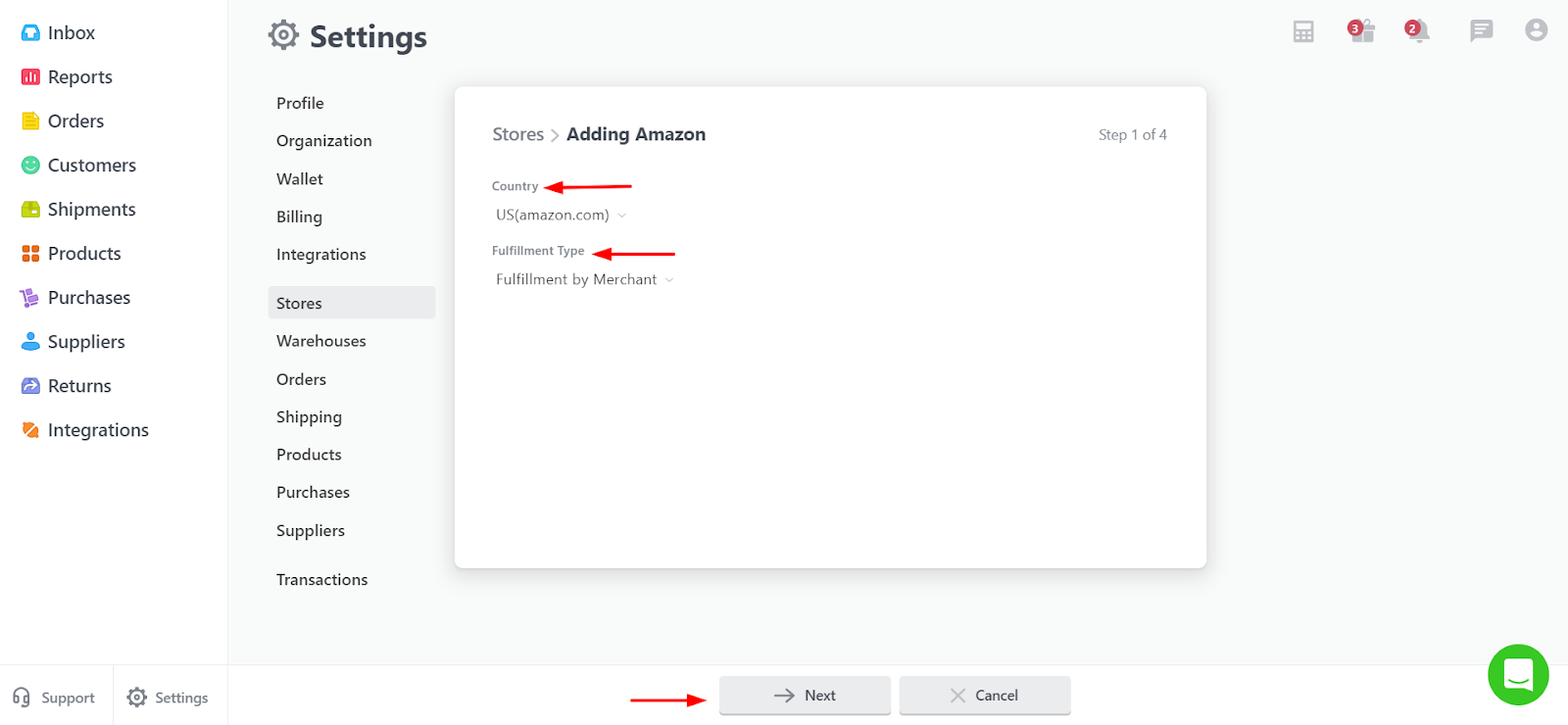This screenshot has height=725, width=1568.
Task: Open Wallet settings
Action: [300, 179]
